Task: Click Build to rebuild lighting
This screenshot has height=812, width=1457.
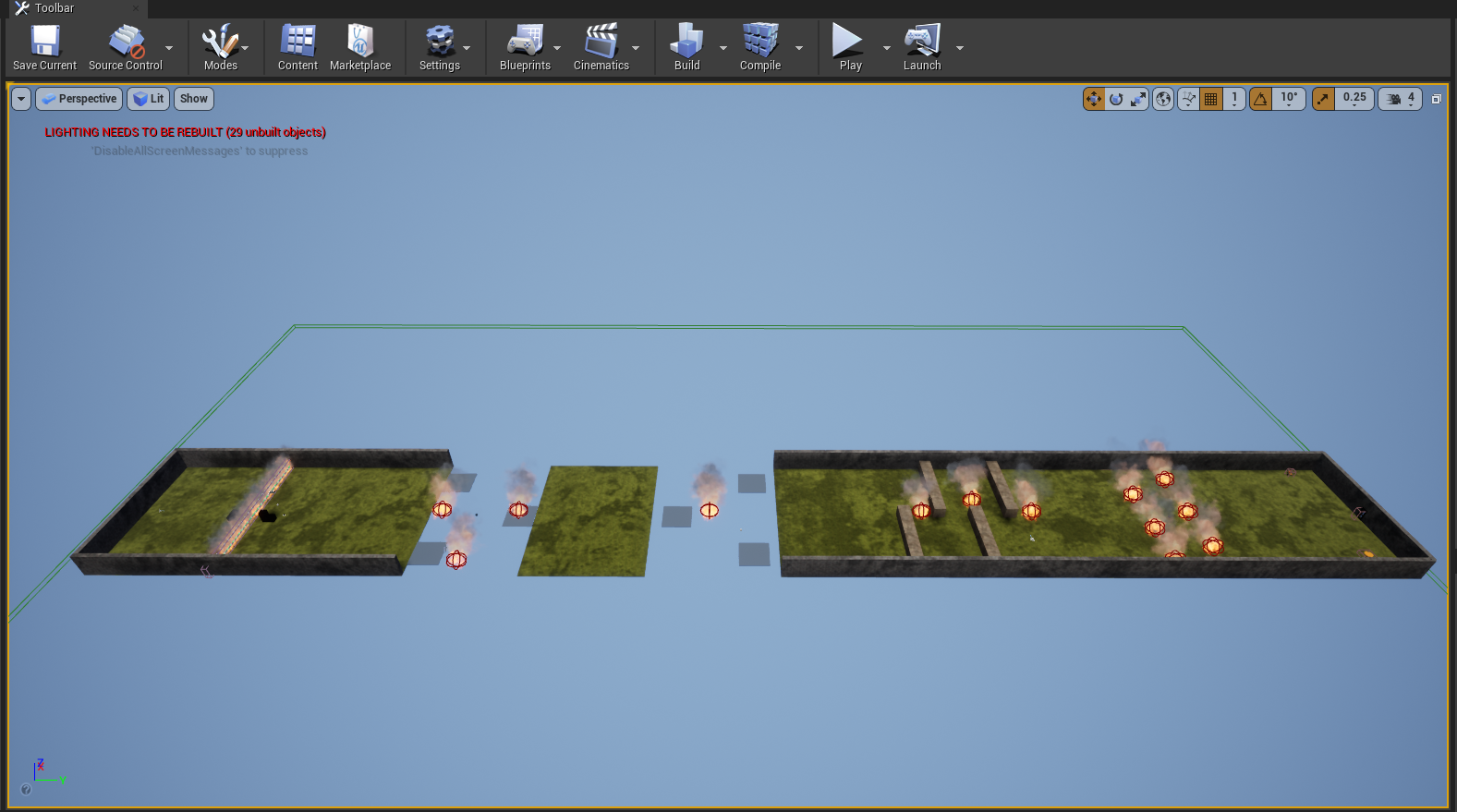Action: pos(686,48)
